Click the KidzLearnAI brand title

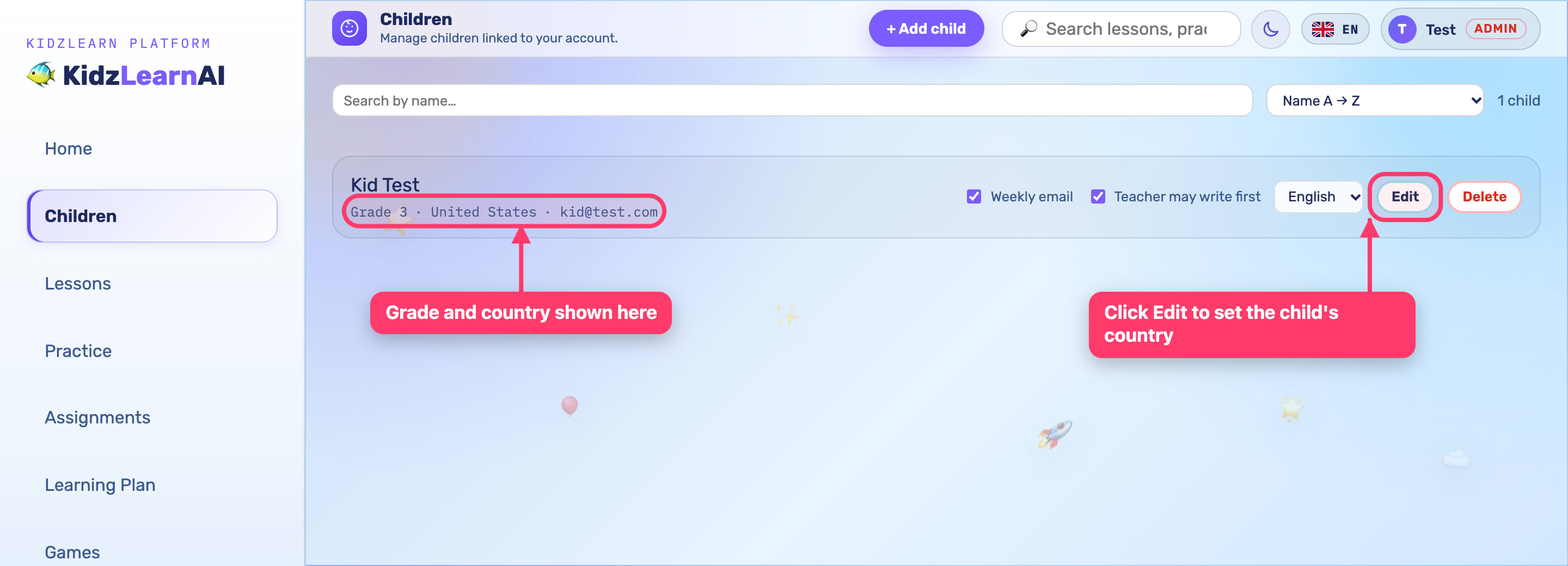144,76
